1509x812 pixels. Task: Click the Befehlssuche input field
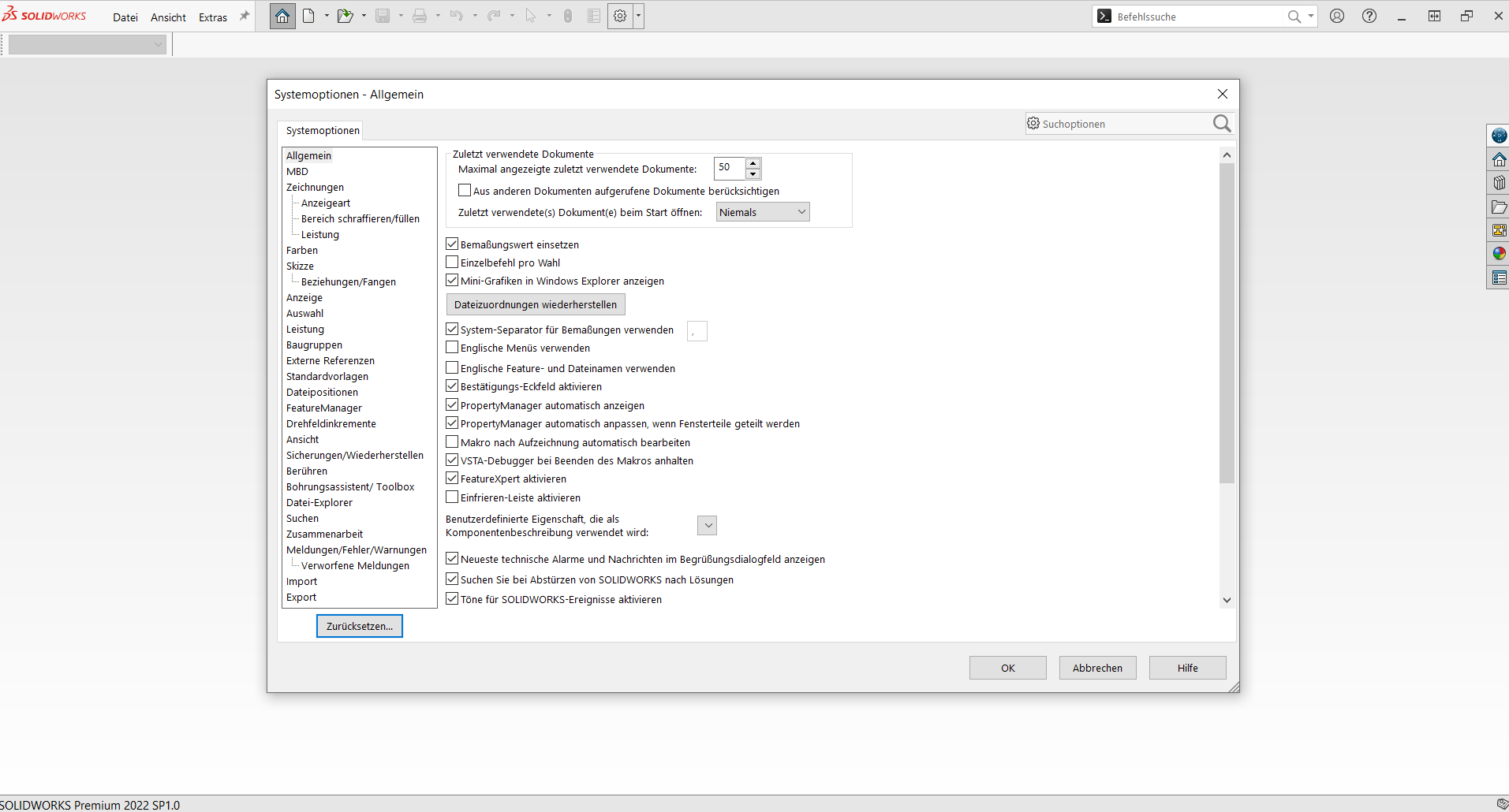click(1199, 17)
